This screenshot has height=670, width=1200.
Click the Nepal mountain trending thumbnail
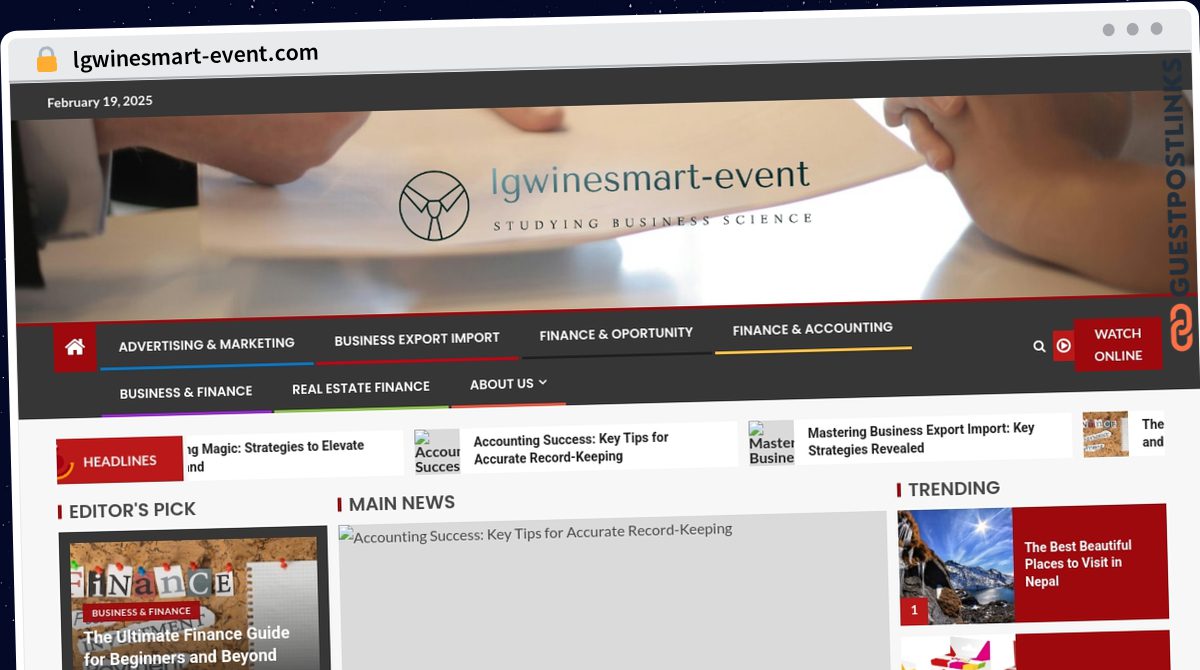tap(955, 566)
